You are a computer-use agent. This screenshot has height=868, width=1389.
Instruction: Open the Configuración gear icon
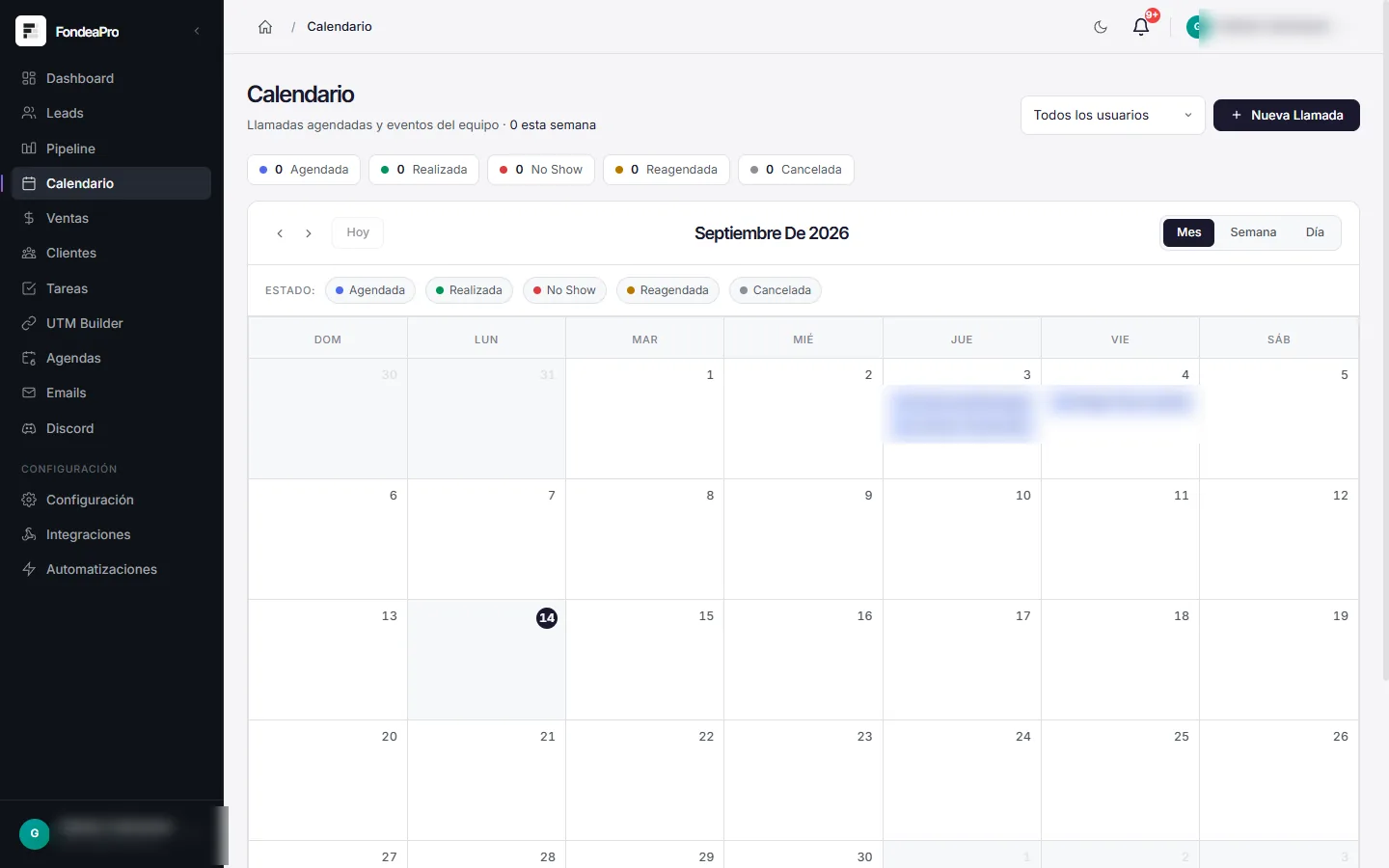pyautogui.click(x=29, y=500)
